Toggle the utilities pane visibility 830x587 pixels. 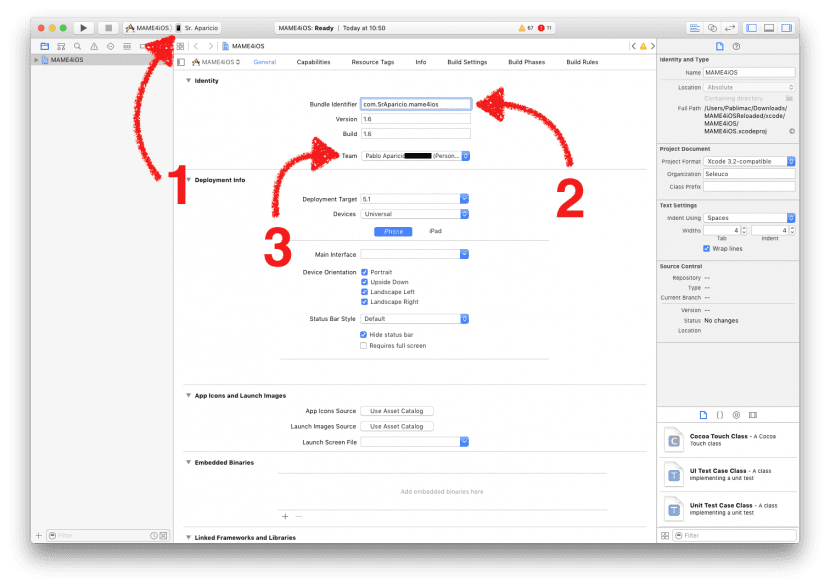tap(787, 28)
